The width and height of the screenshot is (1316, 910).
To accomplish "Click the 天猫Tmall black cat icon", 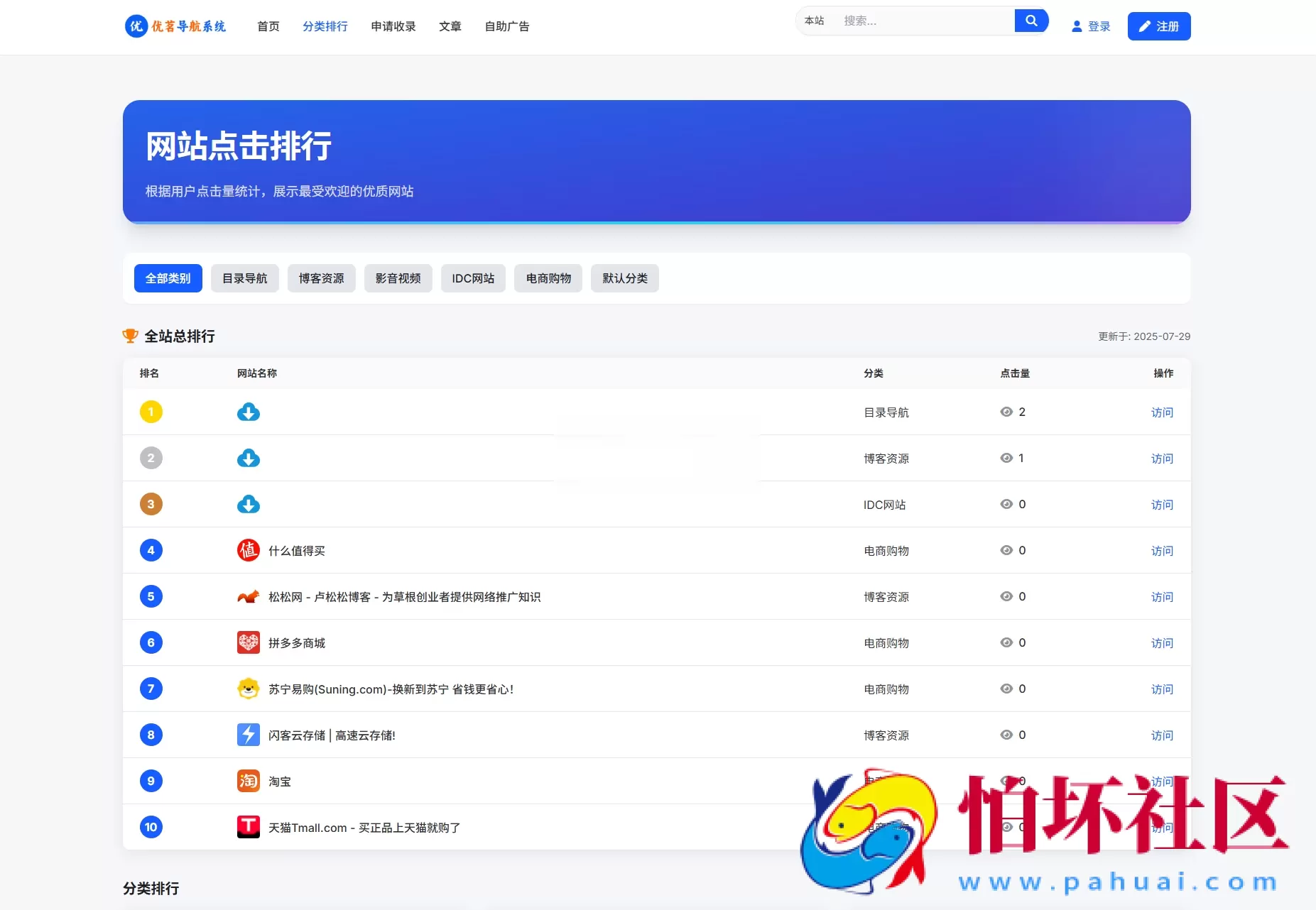I will pyautogui.click(x=248, y=826).
